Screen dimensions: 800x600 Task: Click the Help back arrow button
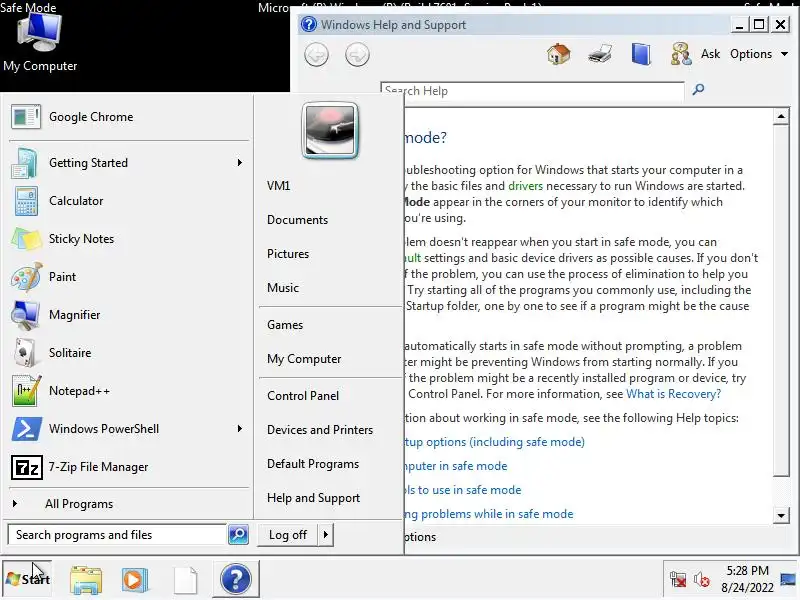point(316,55)
